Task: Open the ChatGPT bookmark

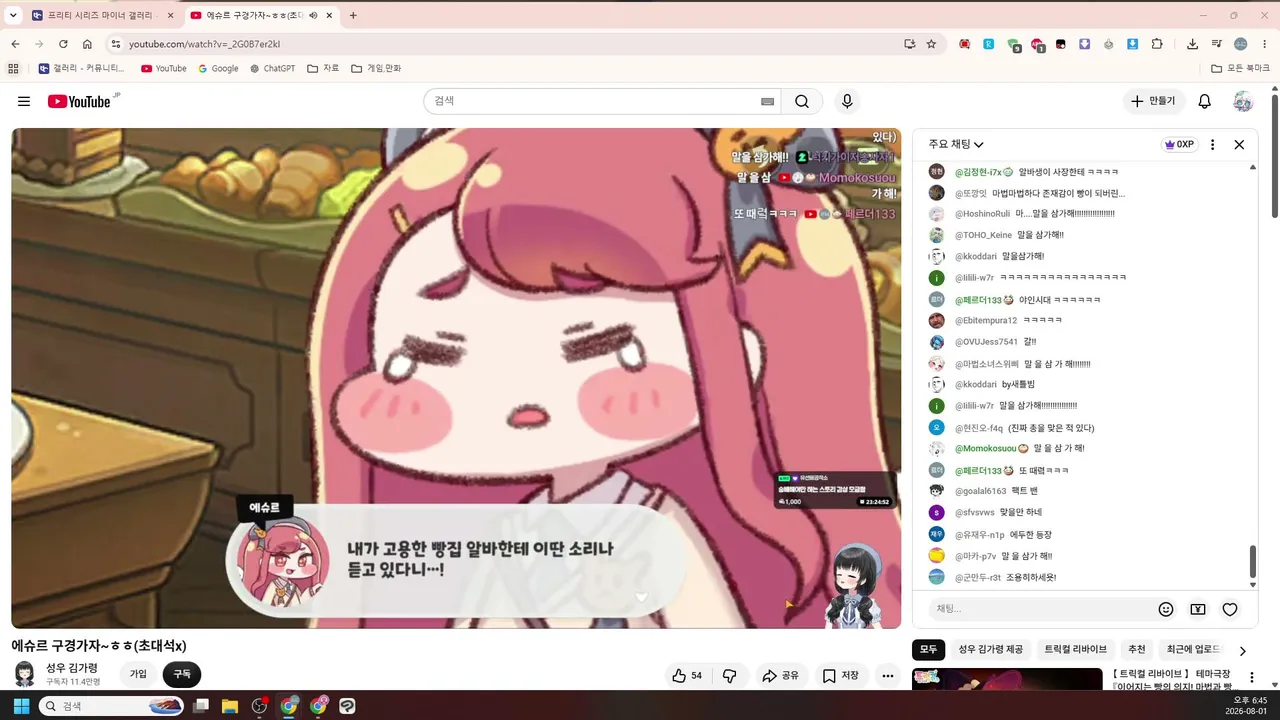Action: coord(273,68)
